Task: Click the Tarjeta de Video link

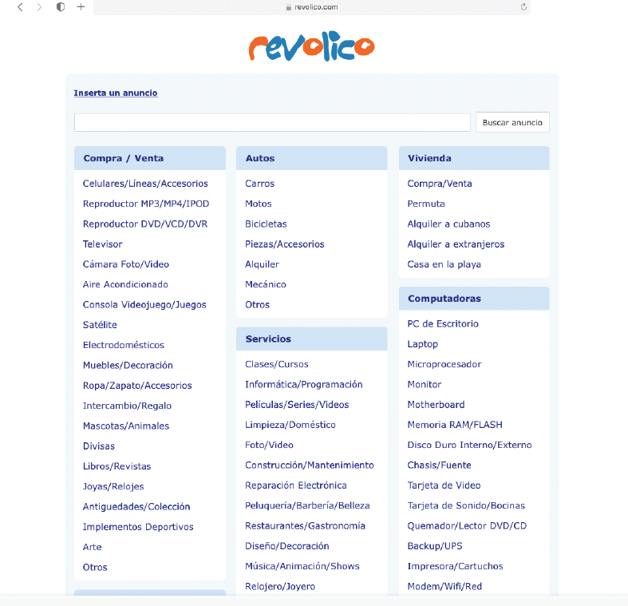Action: (443, 485)
